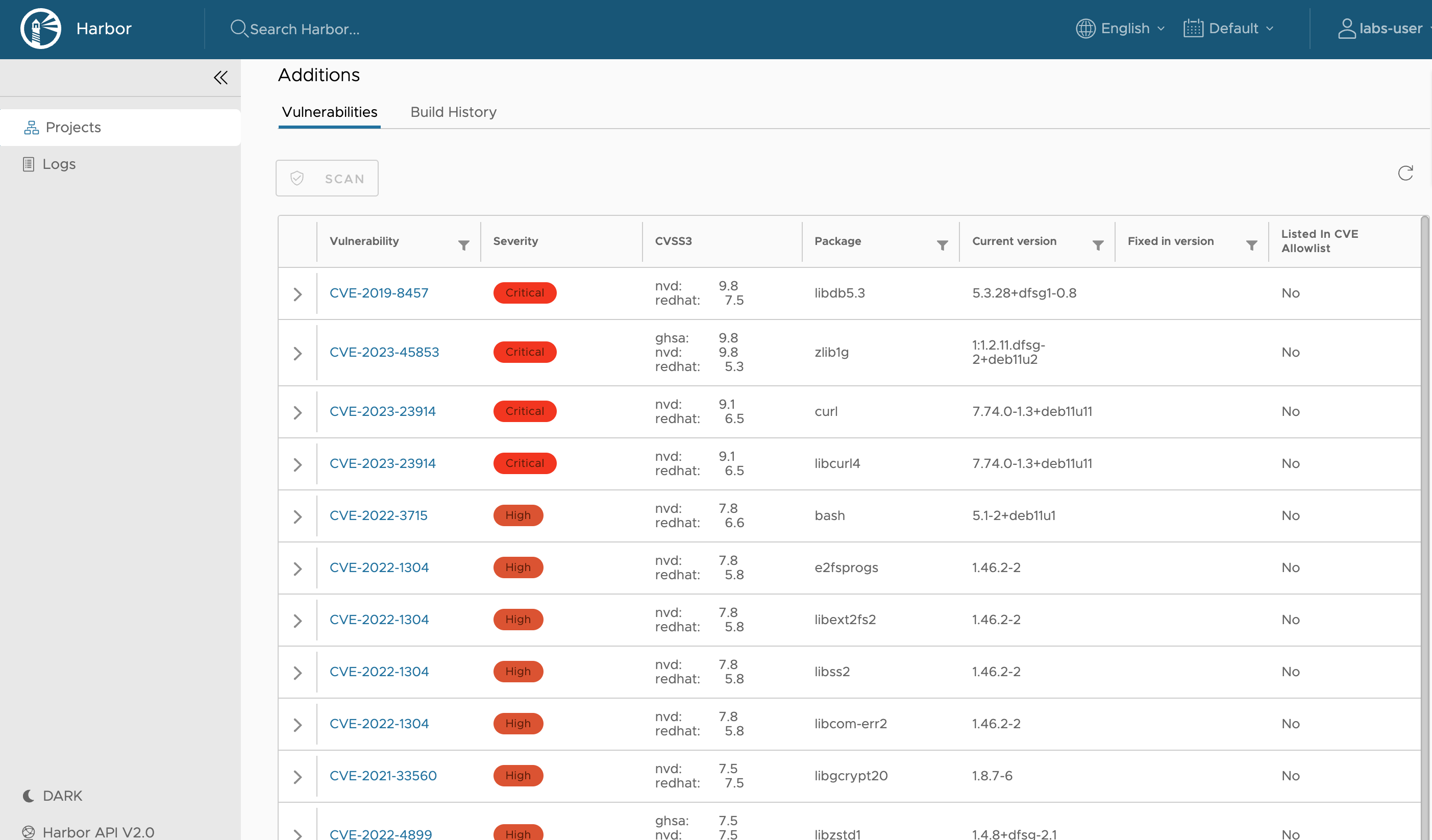Viewport: 1432px width, 840px height.
Task: Collapse the sidebar with double-chevron icon
Action: (x=220, y=77)
